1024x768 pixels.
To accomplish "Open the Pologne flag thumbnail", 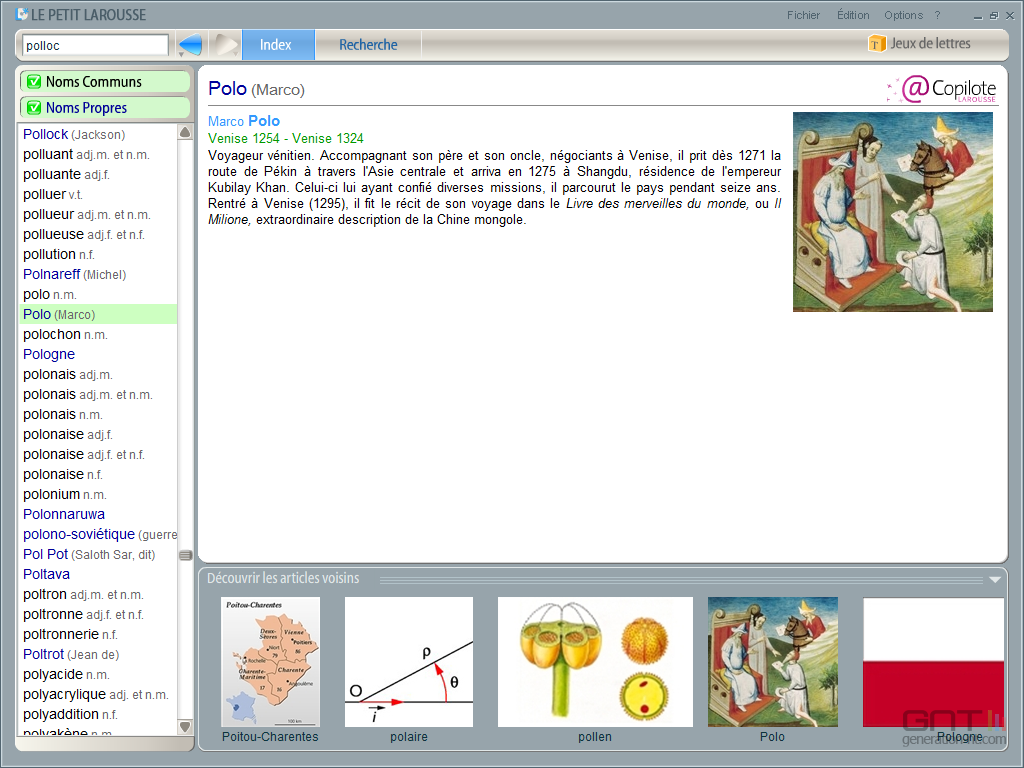I will 933,662.
